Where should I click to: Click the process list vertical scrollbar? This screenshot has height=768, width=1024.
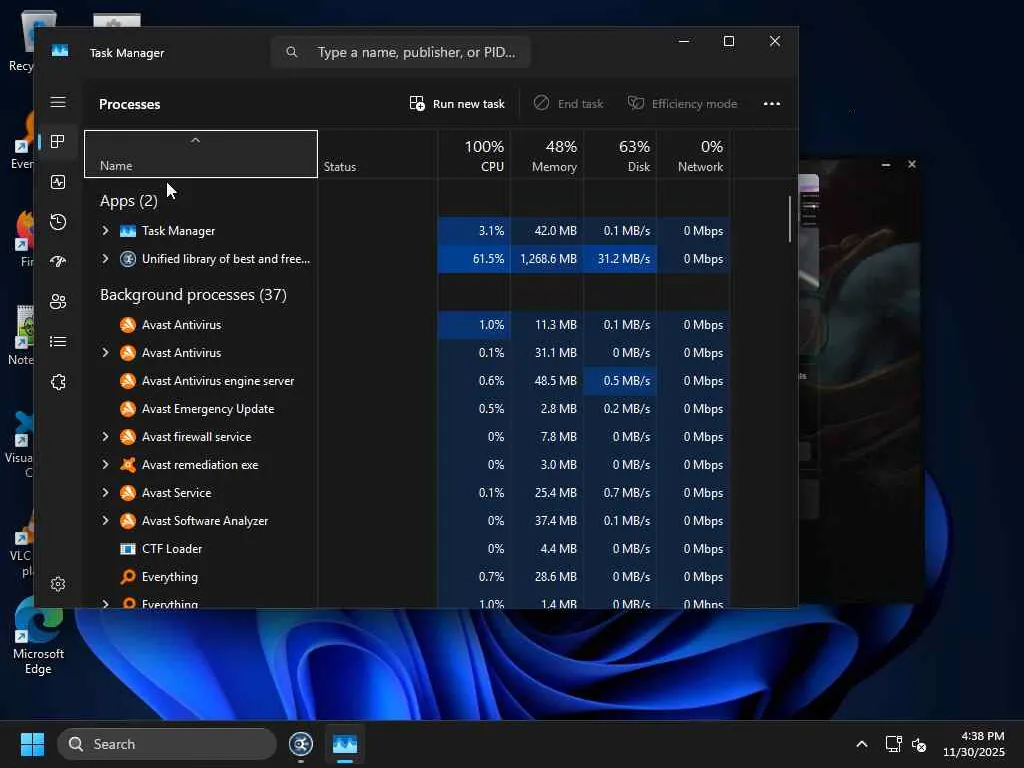click(790, 219)
